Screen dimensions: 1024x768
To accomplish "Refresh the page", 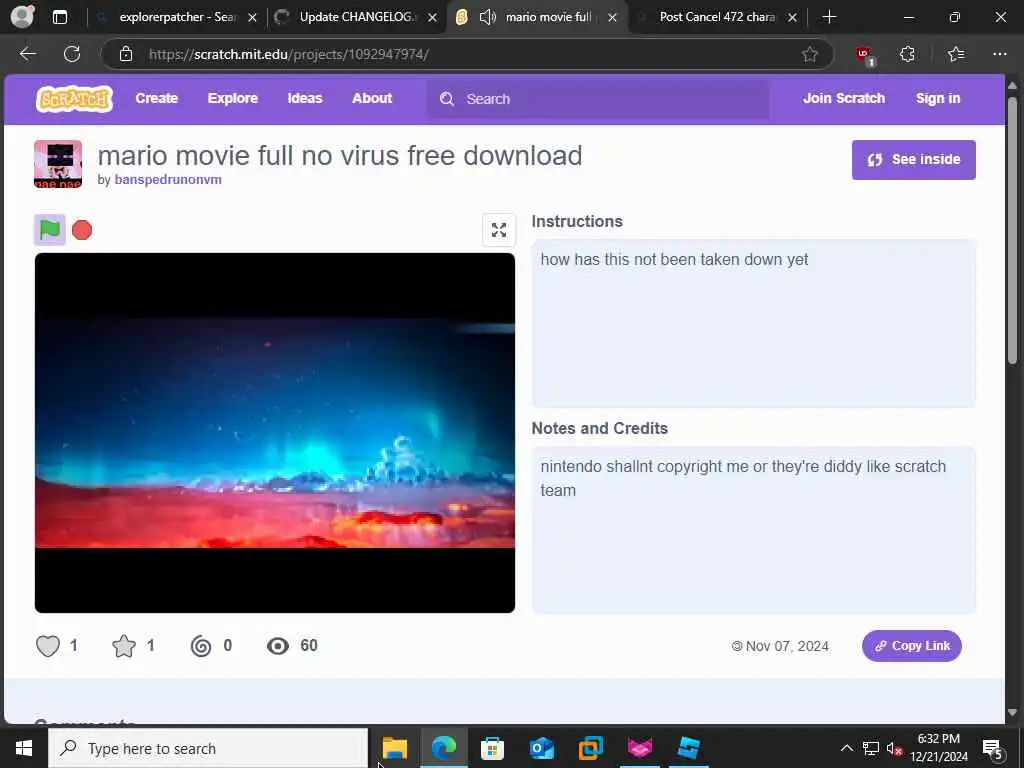I will 72,54.
